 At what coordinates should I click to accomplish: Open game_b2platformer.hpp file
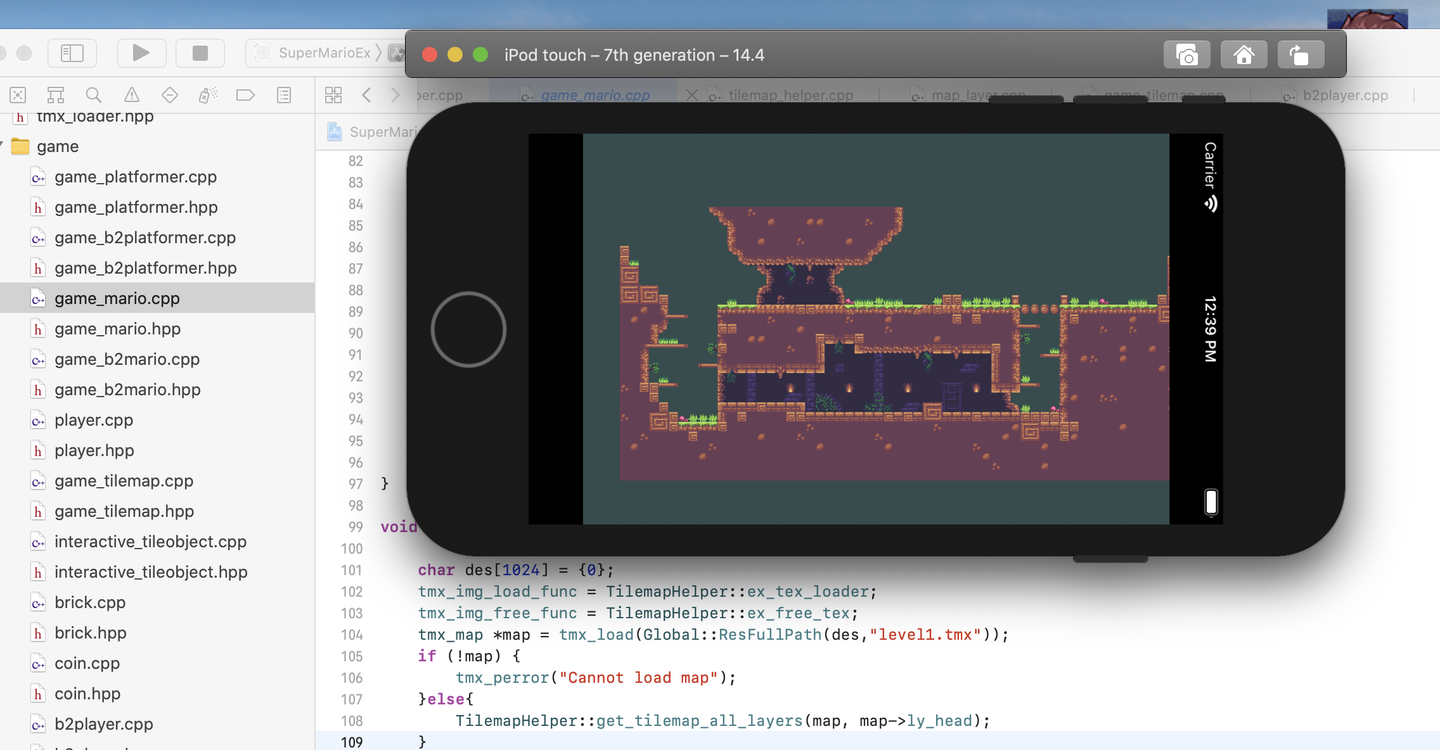click(x=157, y=268)
